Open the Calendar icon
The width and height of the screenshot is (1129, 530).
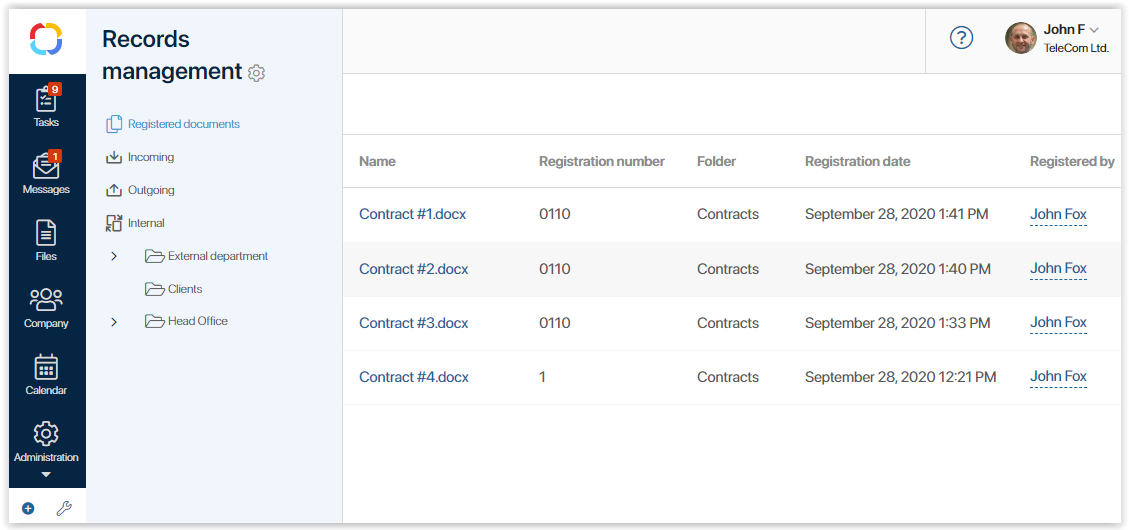(46, 367)
